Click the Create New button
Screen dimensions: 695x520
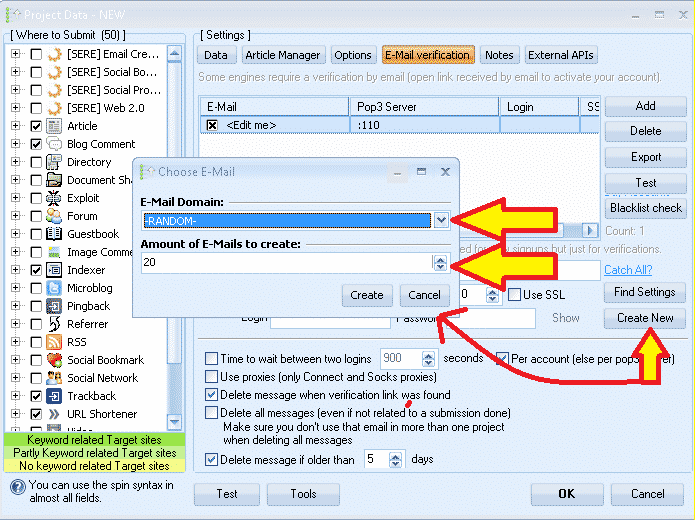pos(645,318)
